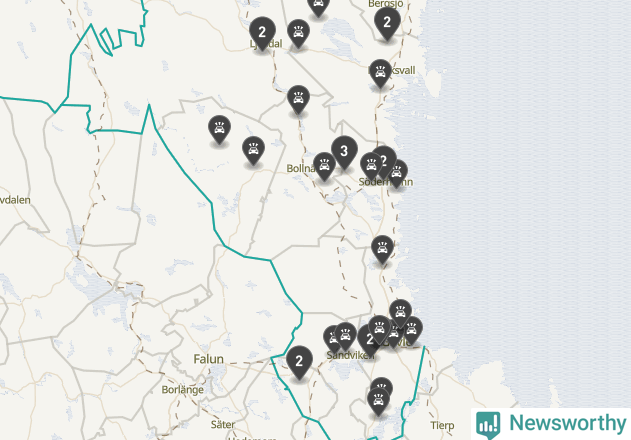Select the car marker above the Sandviken label

[x=345, y=336]
